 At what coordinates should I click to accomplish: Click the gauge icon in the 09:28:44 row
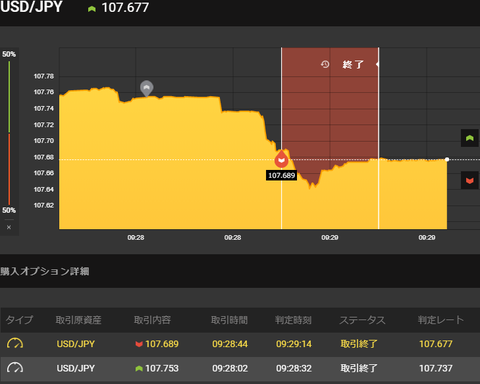(15, 343)
